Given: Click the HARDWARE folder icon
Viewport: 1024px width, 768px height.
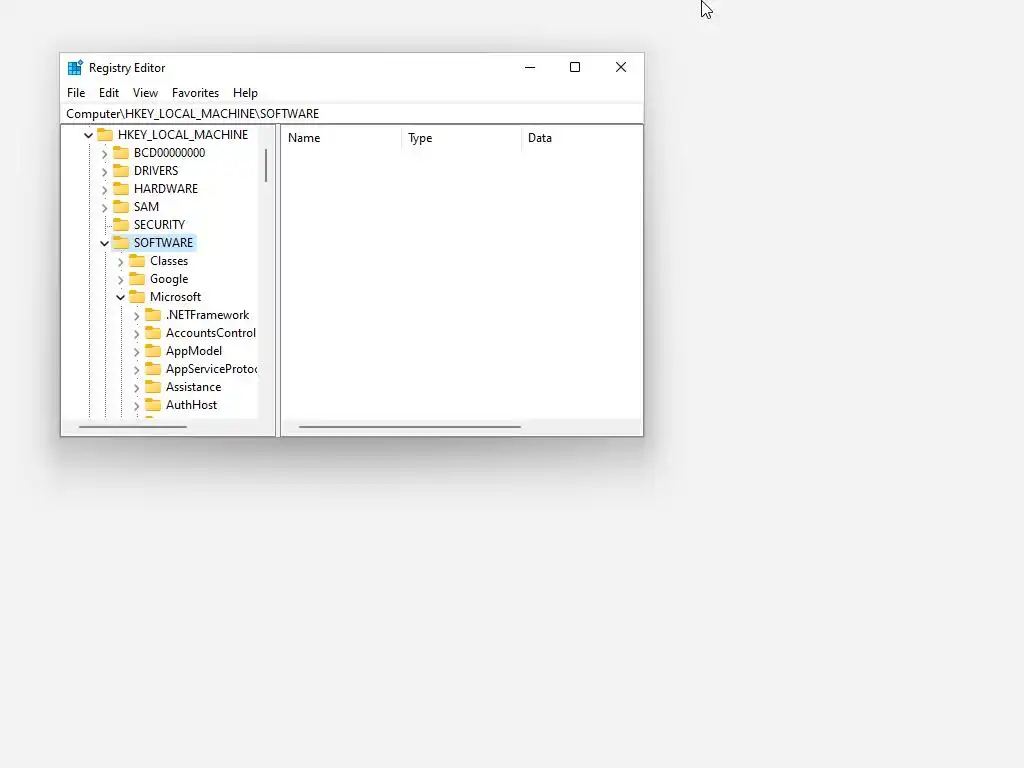Looking at the screenshot, I should [121, 189].
